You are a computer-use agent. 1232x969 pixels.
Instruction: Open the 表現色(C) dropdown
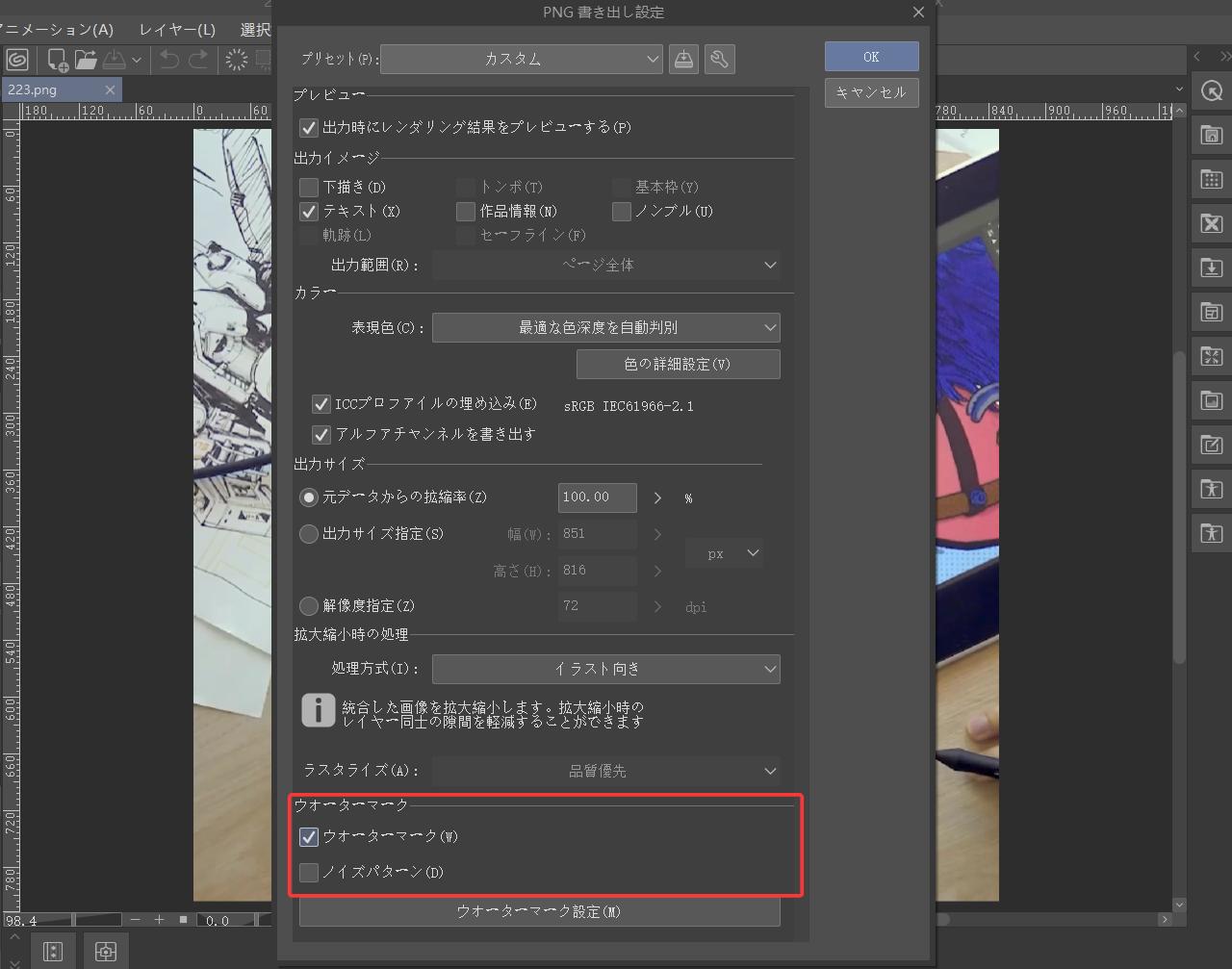point(605,328)
